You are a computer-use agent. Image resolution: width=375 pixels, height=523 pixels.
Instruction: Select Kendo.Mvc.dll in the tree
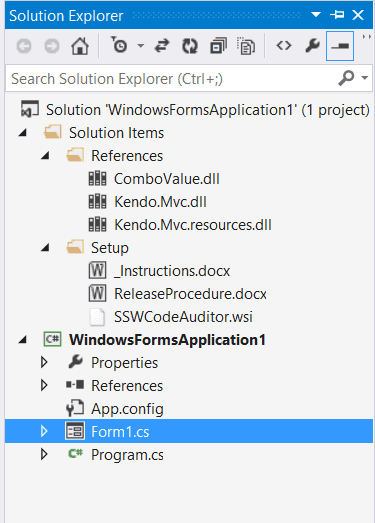coord(160,202)
